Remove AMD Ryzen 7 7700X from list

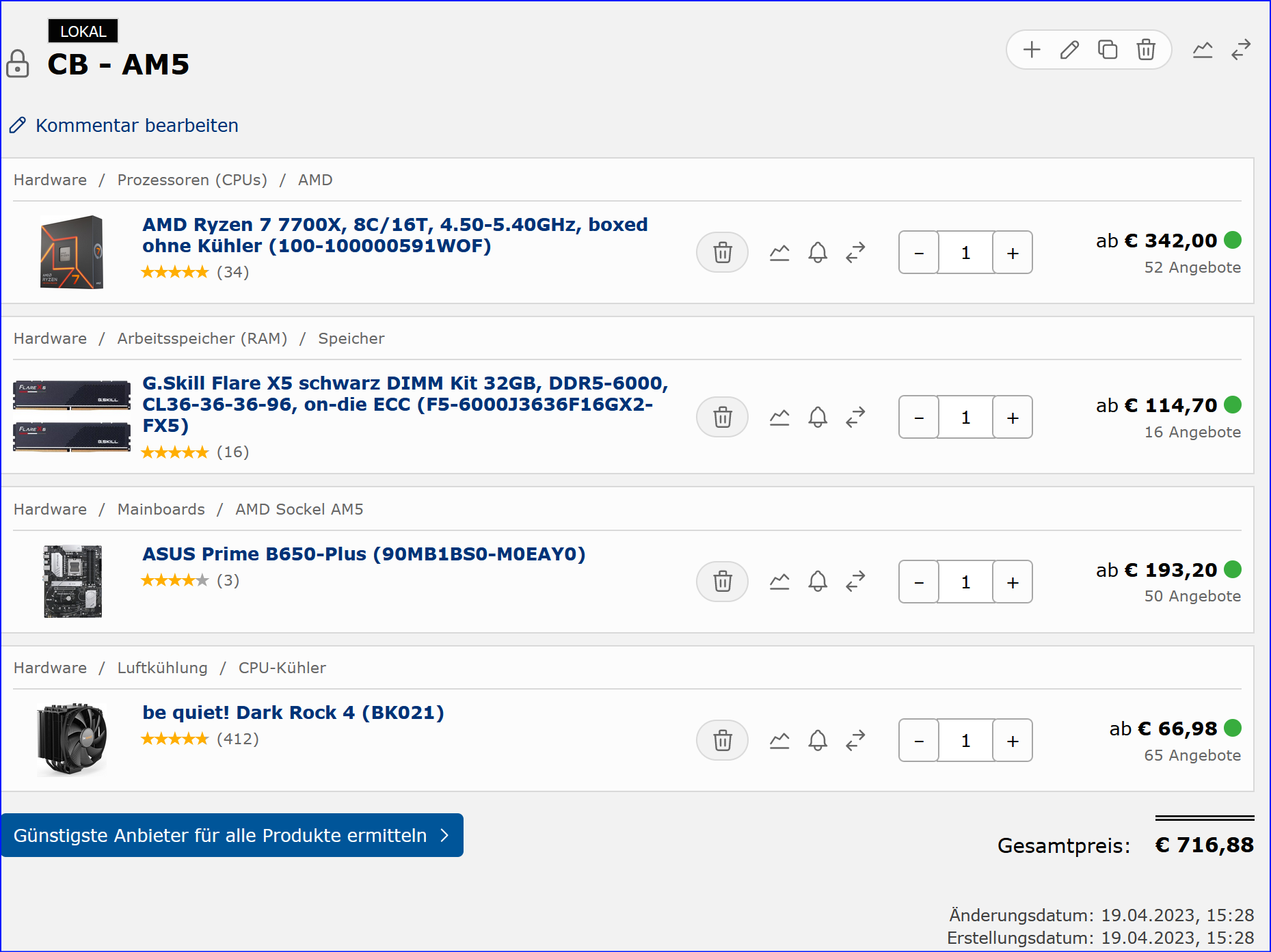point(723,253)
